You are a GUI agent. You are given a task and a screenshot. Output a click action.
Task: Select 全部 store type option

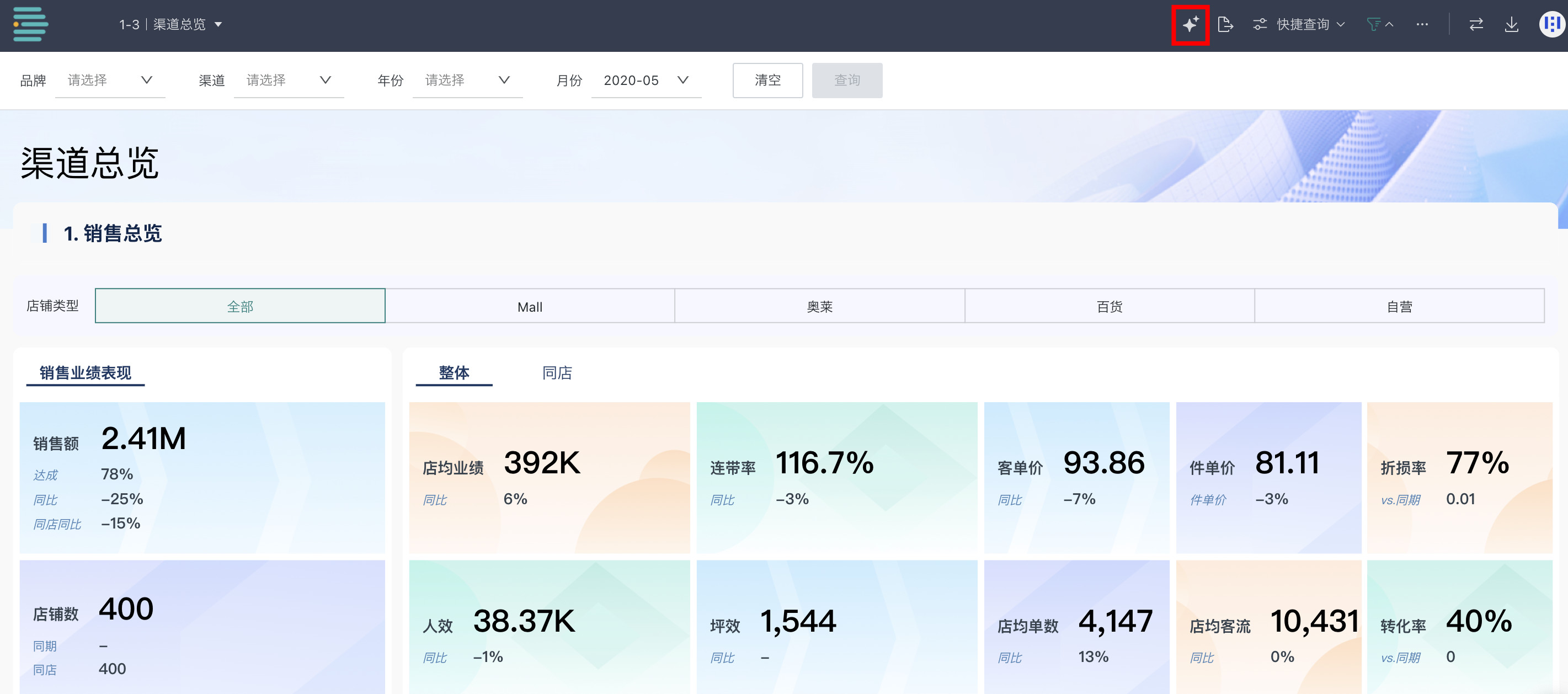pyautogui.click(x=240, y=306)
